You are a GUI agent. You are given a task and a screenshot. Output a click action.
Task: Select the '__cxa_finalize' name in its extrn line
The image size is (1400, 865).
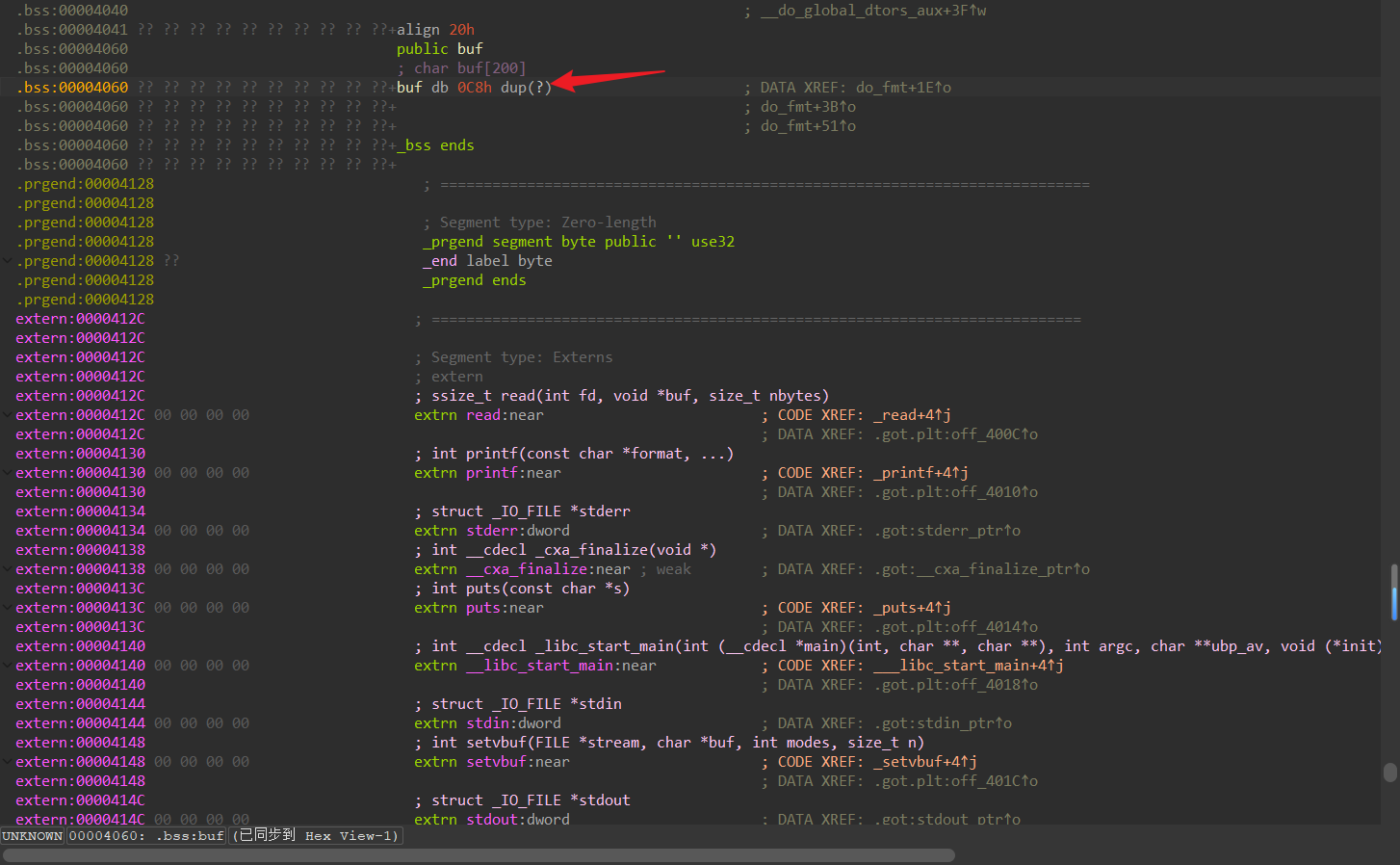(x=527, y=568)
